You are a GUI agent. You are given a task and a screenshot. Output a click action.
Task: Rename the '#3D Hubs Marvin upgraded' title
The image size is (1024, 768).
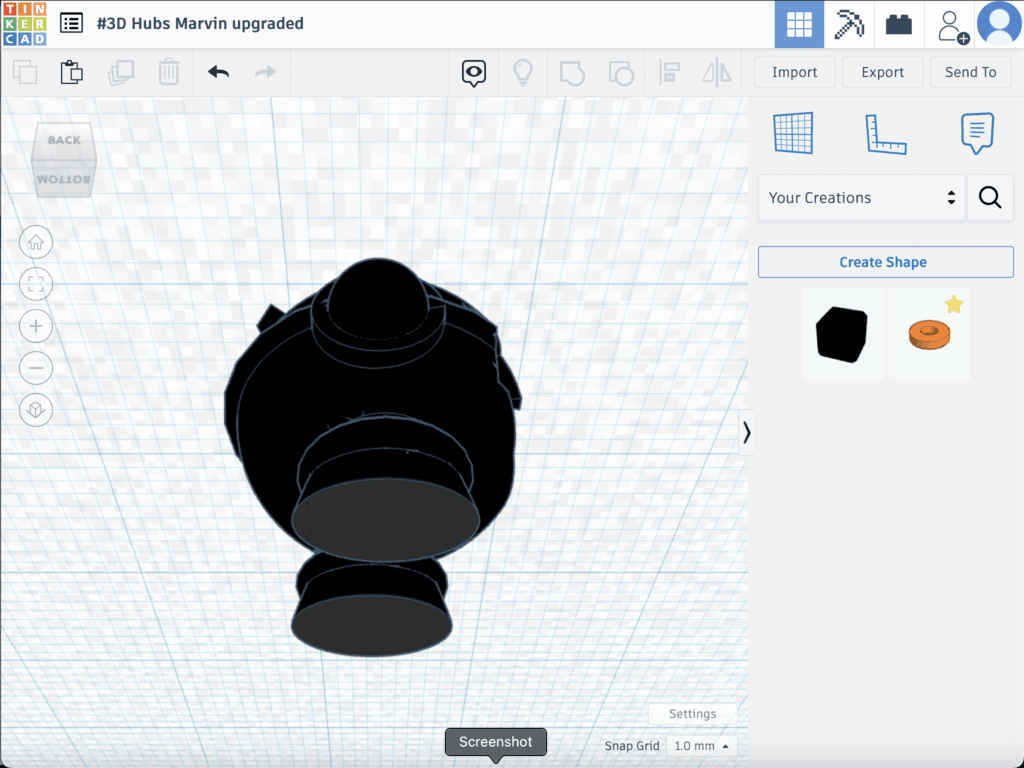(x=200, y=24)
